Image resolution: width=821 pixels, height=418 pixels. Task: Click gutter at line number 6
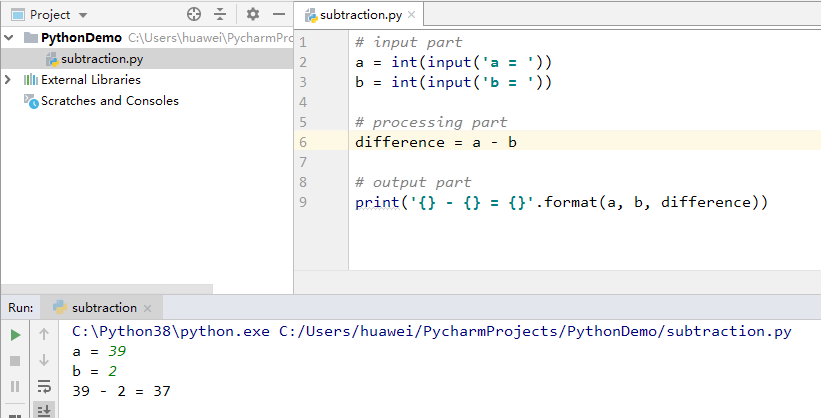coord(303,142)
